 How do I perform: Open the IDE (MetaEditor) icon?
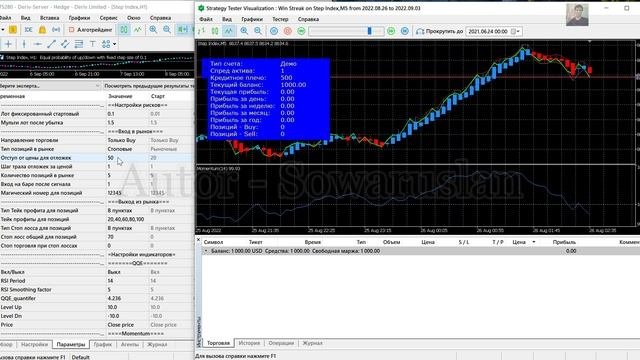click(x=28, y=30)
